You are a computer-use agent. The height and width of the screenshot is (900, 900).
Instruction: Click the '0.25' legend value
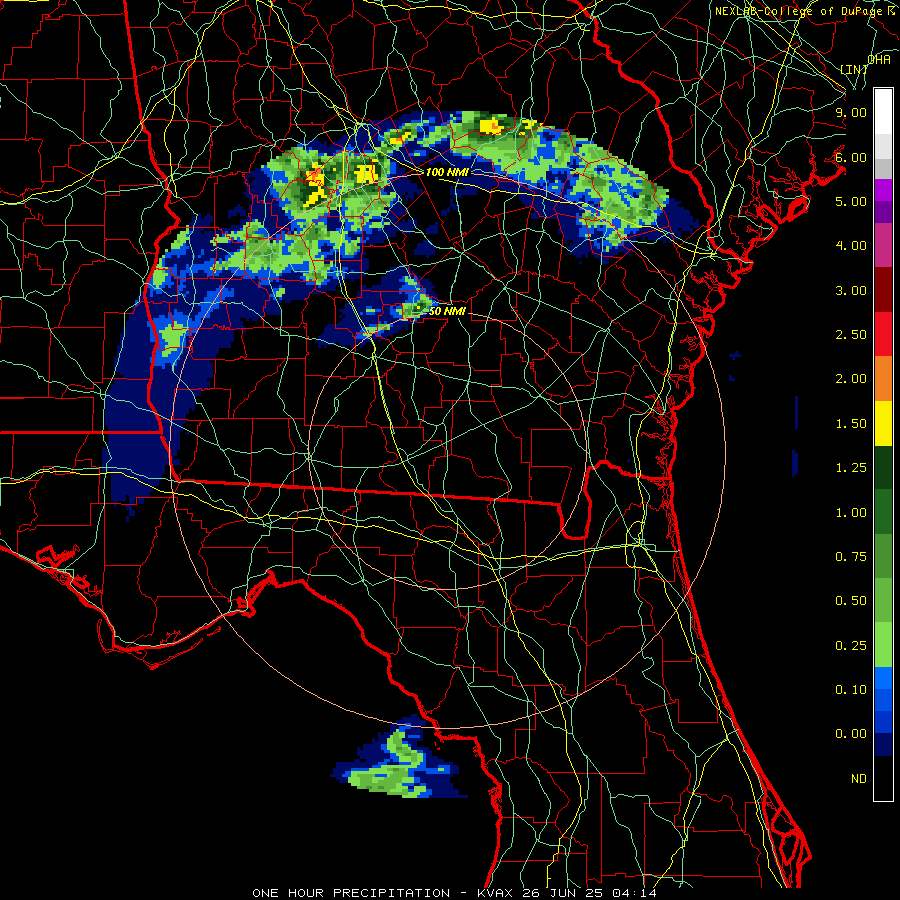click(x=851, y=646)
